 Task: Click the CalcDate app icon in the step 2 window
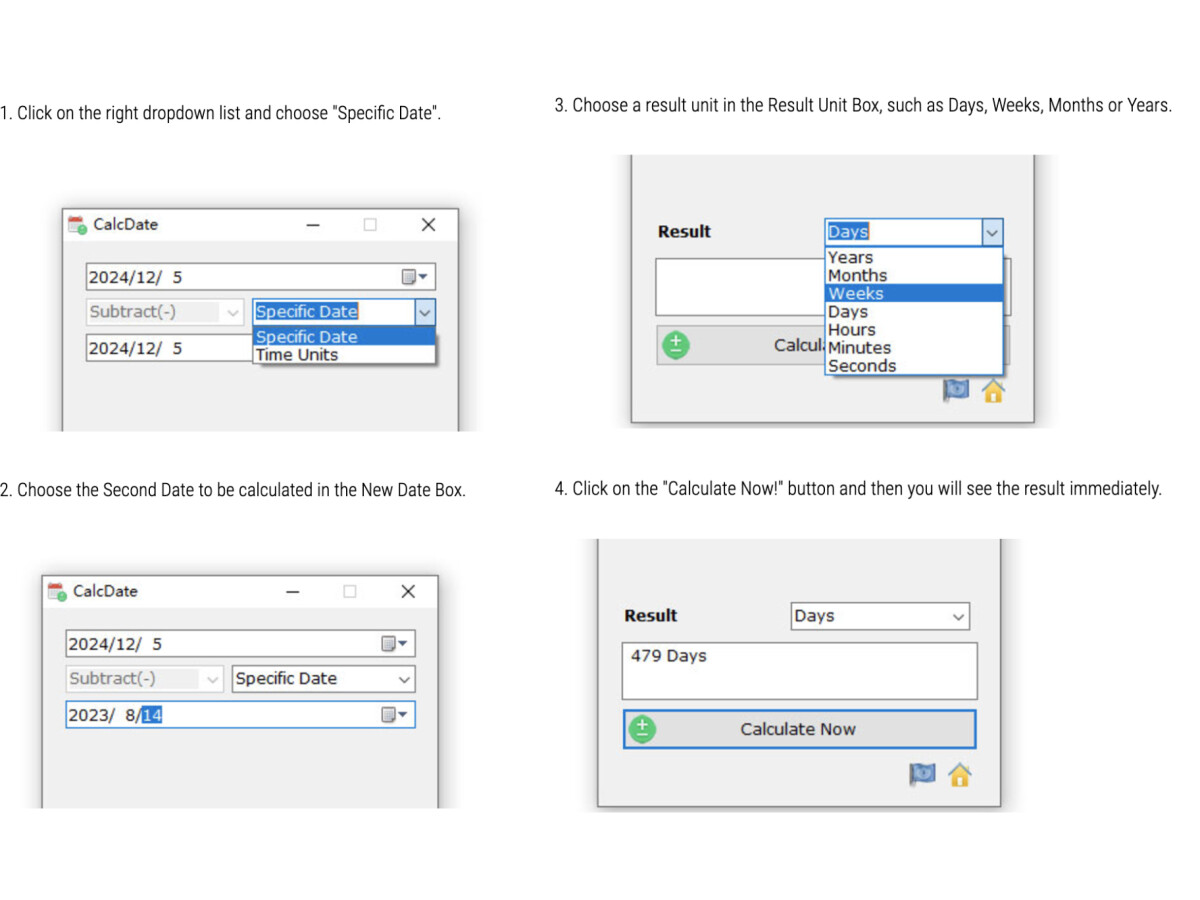[x=57, y=592]
